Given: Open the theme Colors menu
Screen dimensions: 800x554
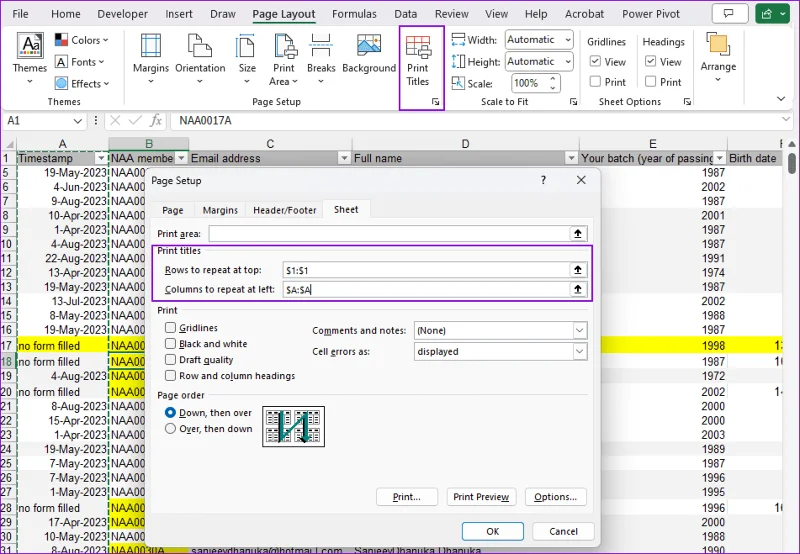Looking at the screenshot, I should 82,40.
